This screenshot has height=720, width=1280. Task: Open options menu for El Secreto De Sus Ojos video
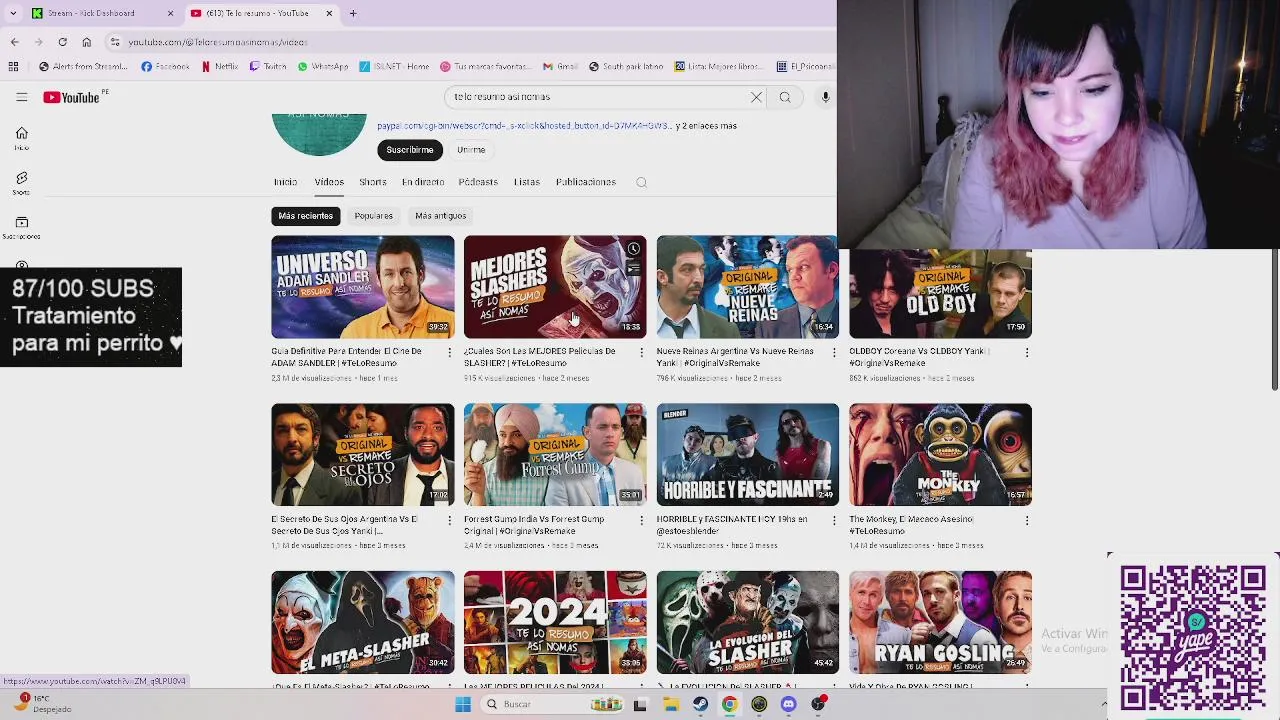point(449,520)
